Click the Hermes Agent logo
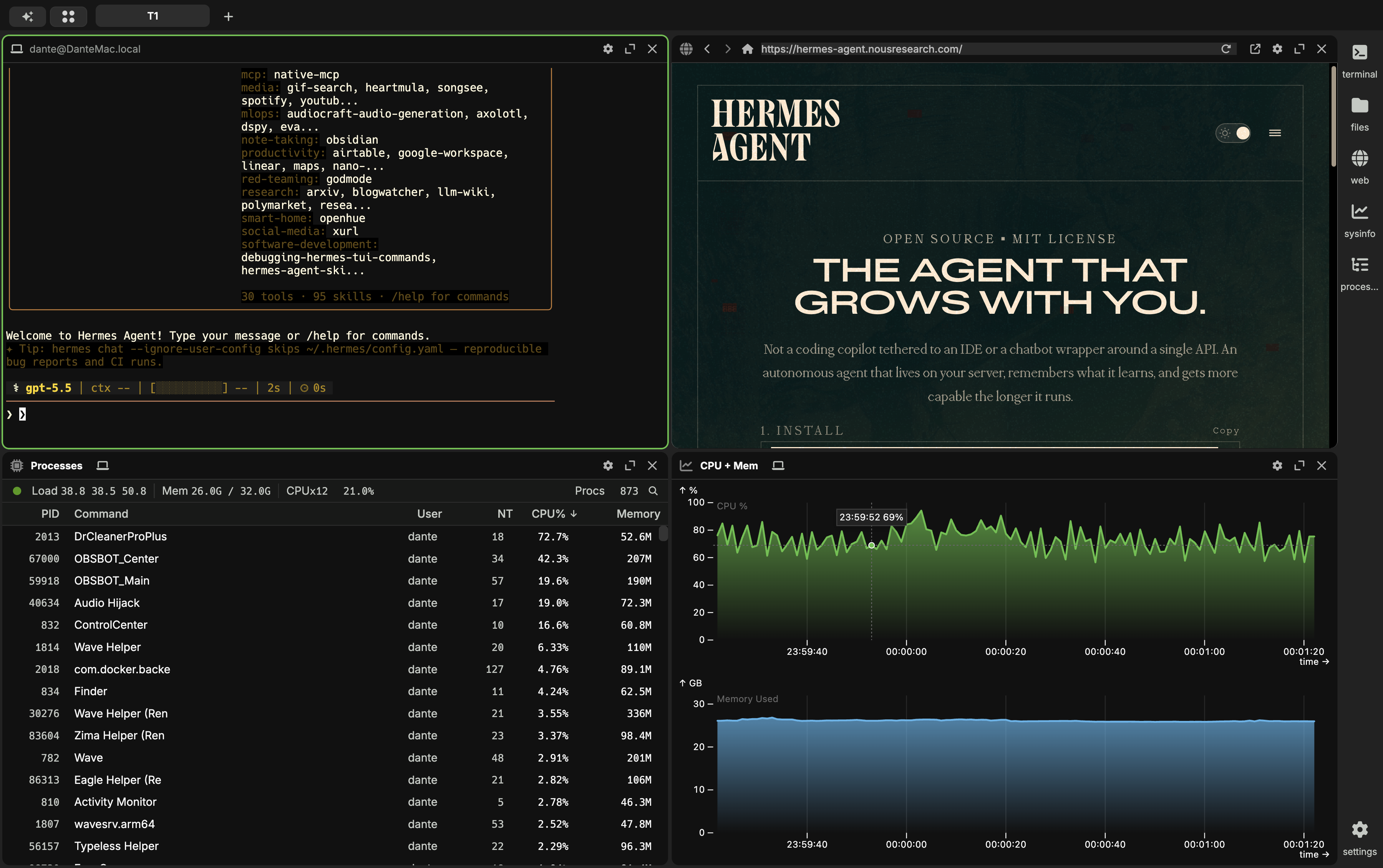 [775, 130]
